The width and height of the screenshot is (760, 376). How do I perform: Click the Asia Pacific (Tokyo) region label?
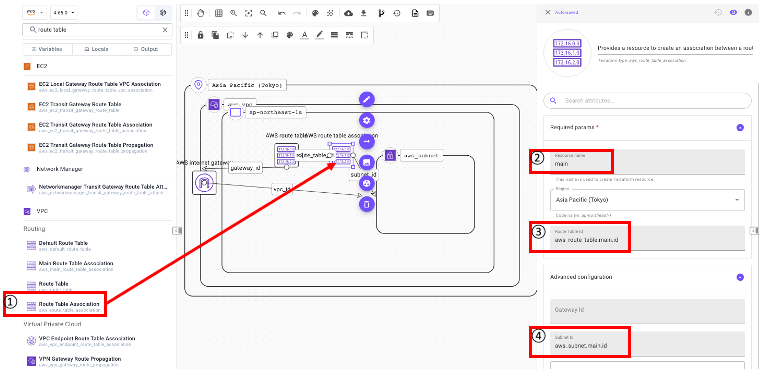[x=246, y=85]
